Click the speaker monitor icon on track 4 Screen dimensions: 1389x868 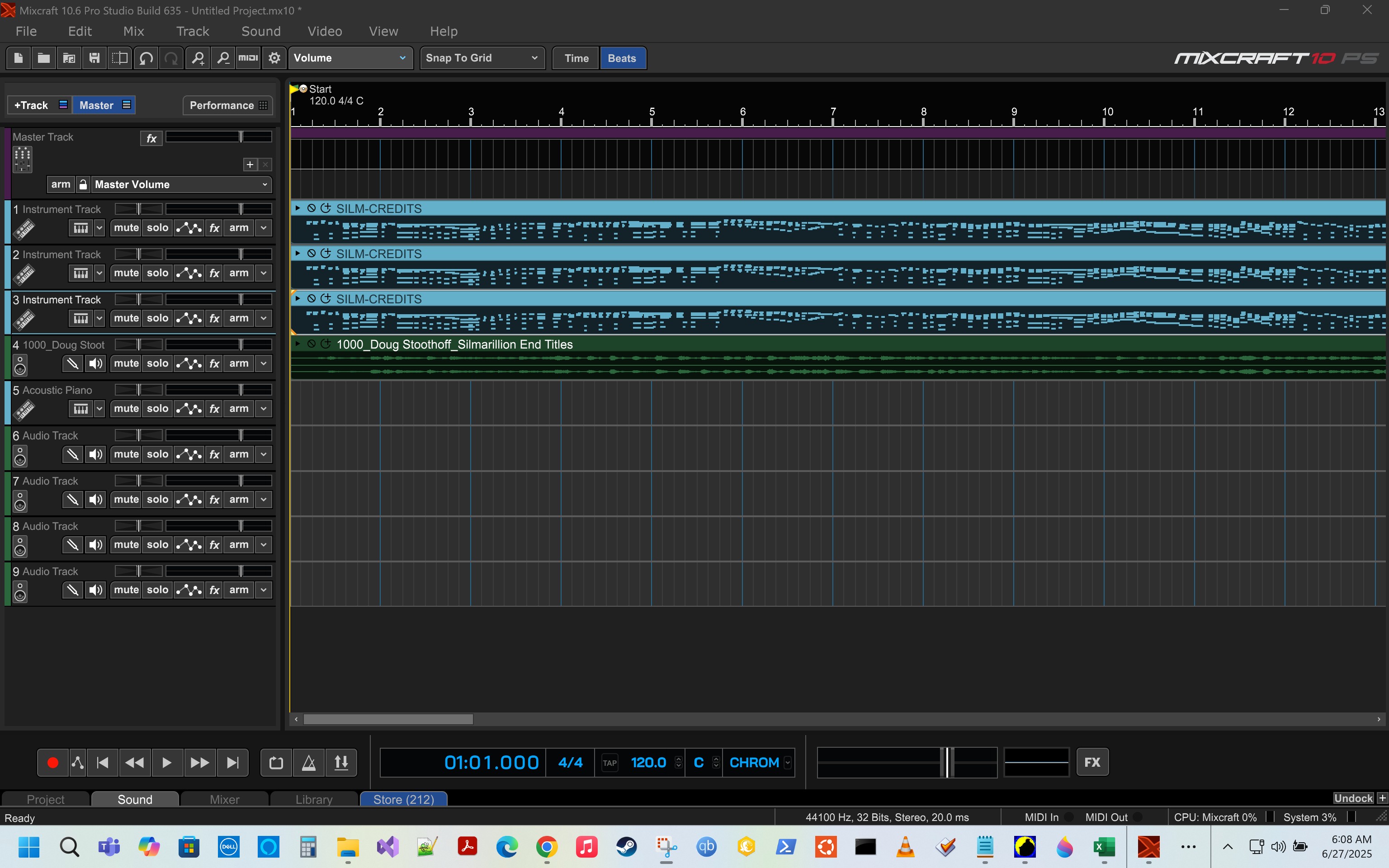(x=96, y=363)
